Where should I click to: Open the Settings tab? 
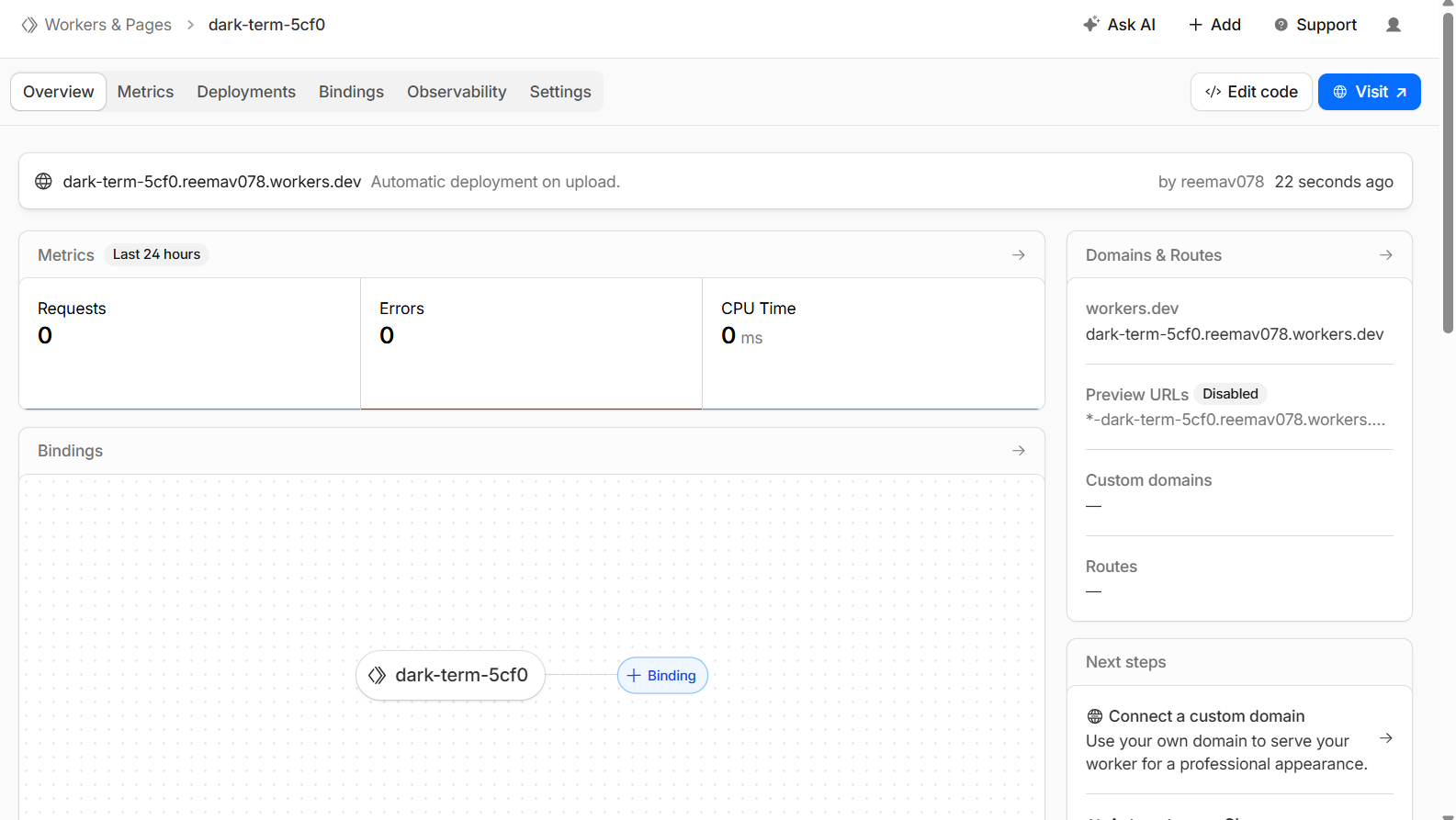560,92
